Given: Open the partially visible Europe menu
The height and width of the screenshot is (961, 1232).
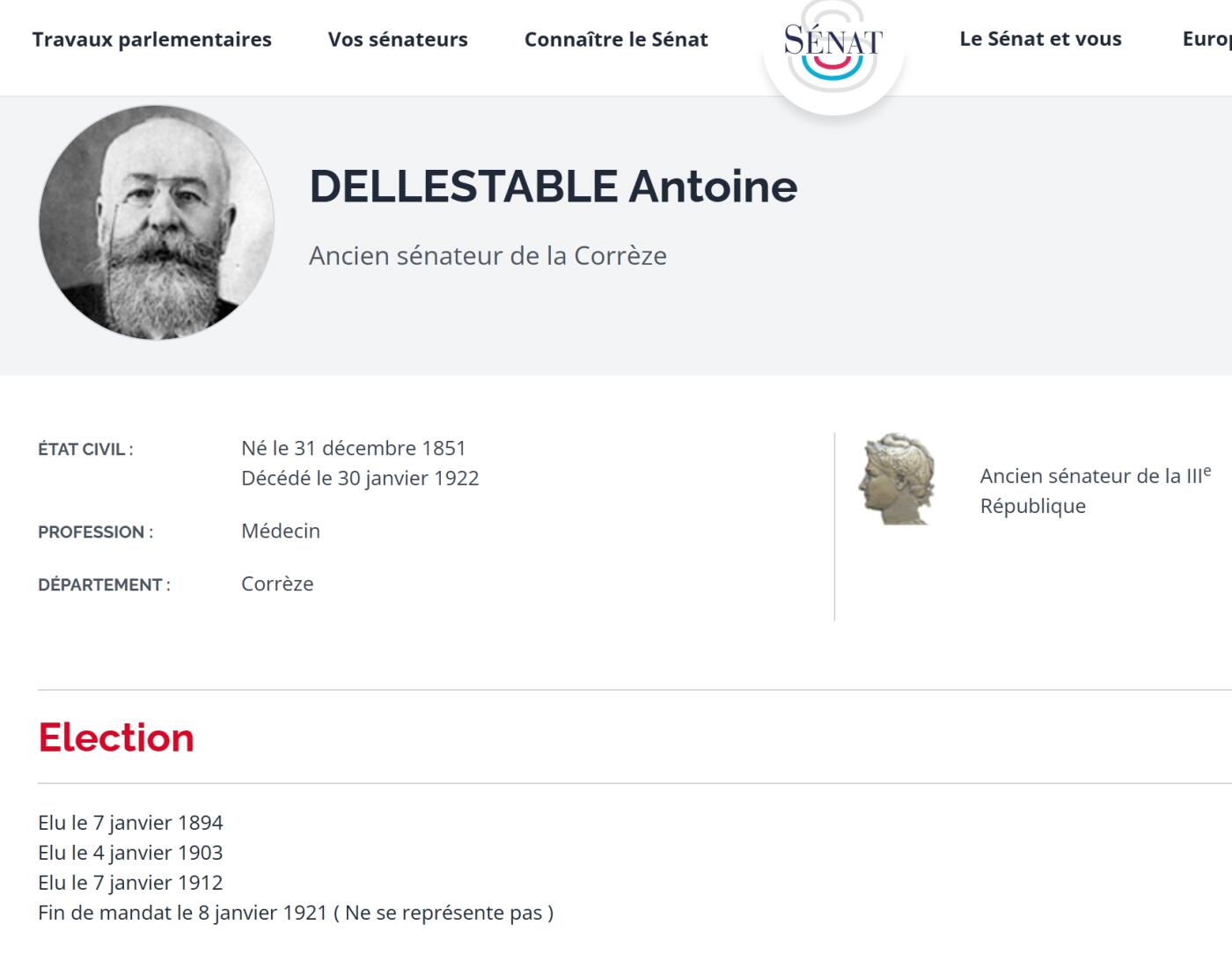Looking at the screenshot, I should click(x=1207, y=40).
